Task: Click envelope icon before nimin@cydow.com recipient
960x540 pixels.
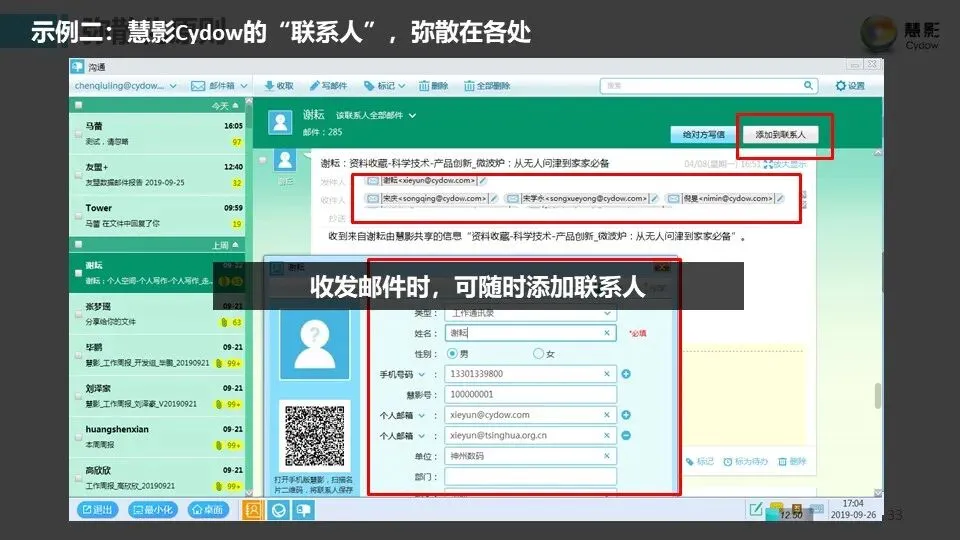Action: pos(673,198)
